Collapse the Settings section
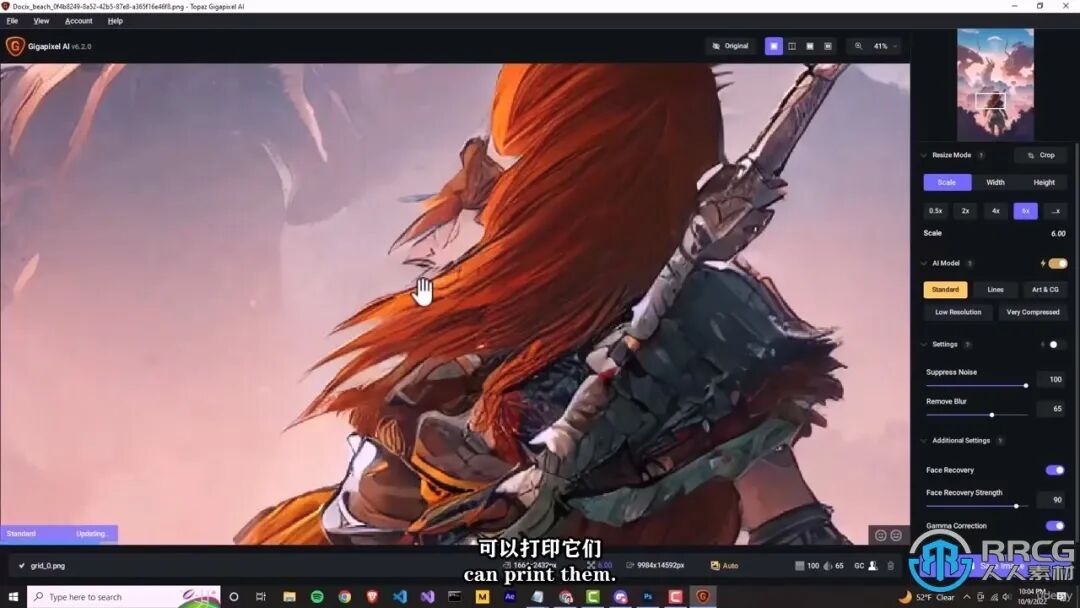Image resolution: width=1080 pixels, height=608 pixels. 924,344
